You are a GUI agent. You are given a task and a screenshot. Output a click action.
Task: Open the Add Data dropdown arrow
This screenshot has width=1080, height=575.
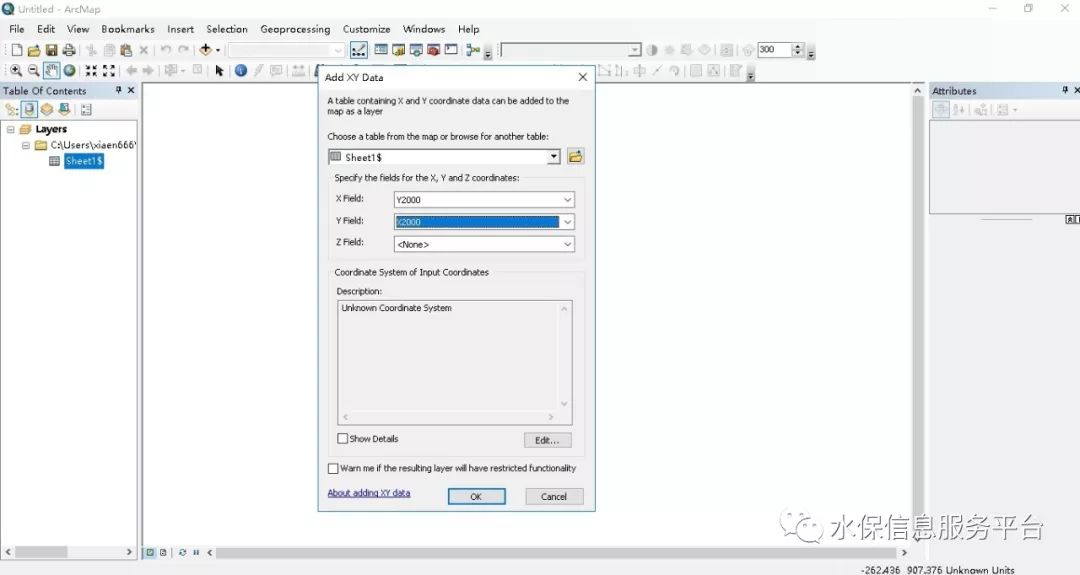click(x=218, y=50)
